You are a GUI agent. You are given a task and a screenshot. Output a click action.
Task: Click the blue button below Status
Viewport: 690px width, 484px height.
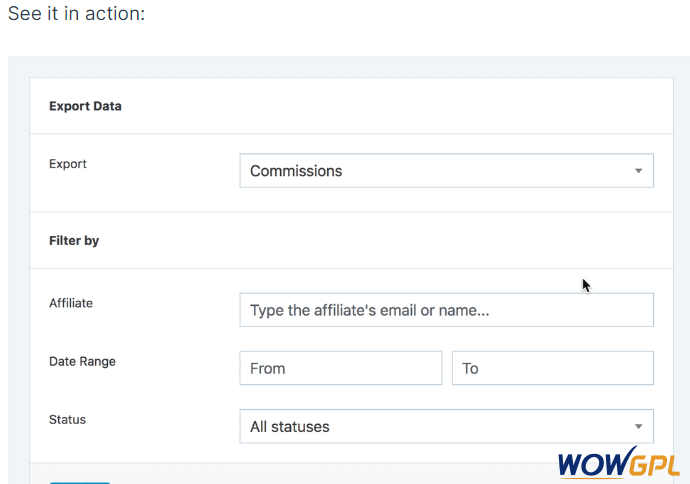pos(80,483)
